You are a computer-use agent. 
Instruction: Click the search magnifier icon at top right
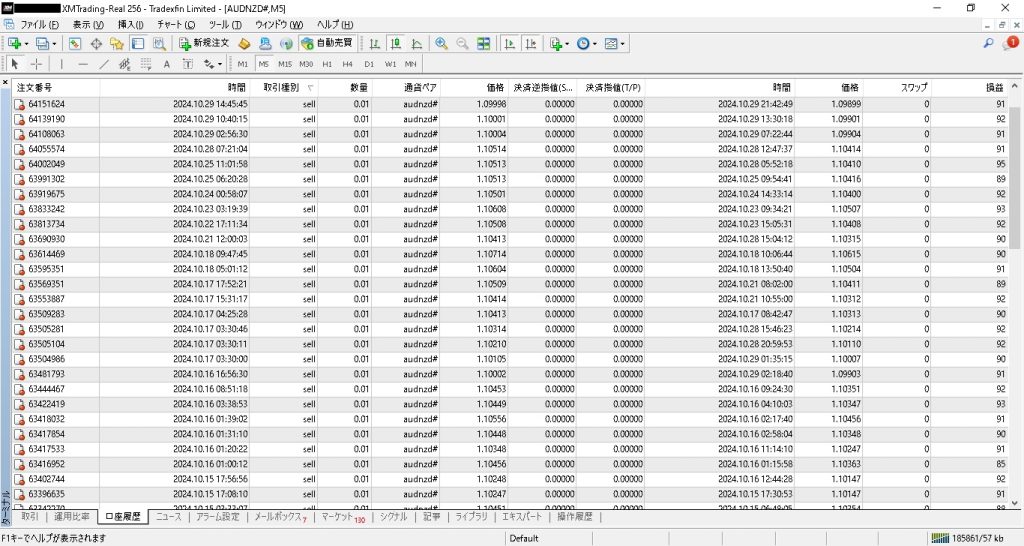coord(989,44)
